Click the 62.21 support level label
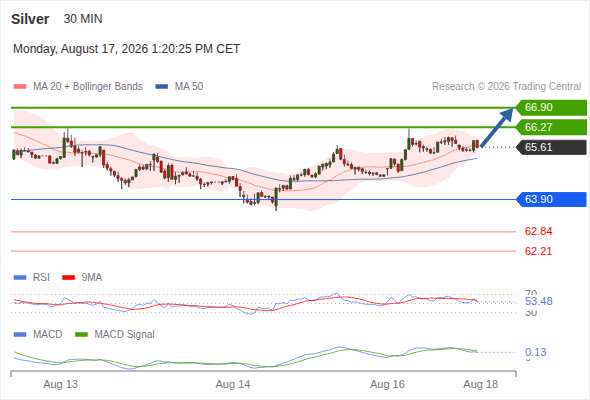Screen dimensions: 590x400 click(x=538, y=251)
